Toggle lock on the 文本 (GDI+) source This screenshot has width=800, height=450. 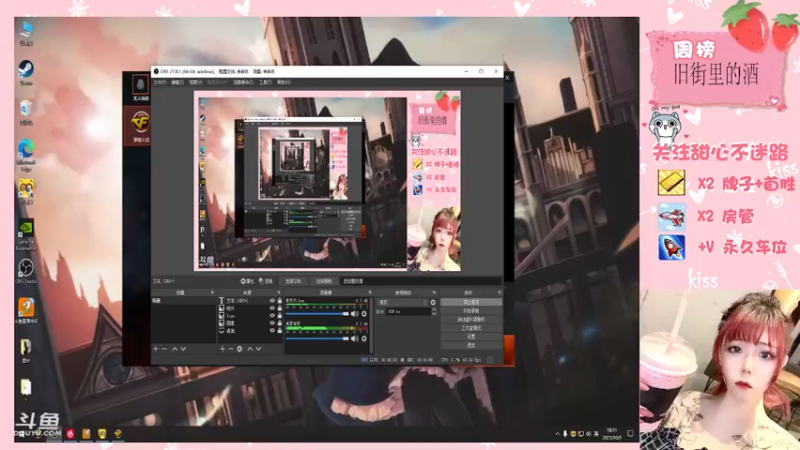pyautogui.click(x=280, y=301)
